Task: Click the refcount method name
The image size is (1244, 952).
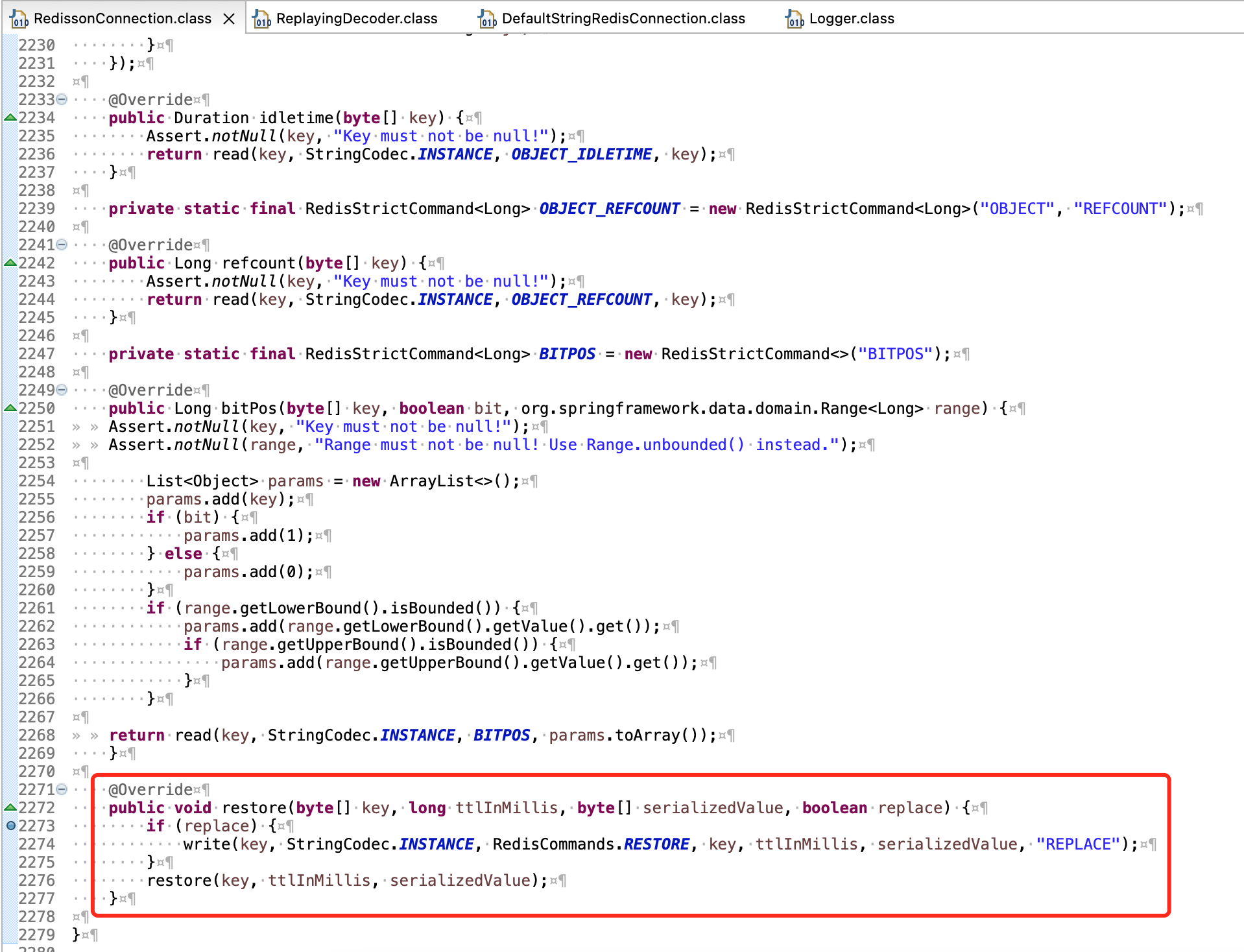Action: tap(259, 263)
